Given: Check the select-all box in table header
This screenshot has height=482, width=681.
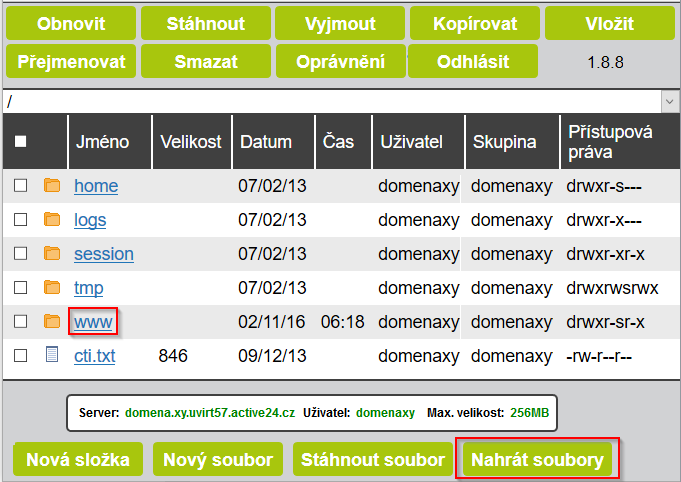Looking at the screenshot, I should click(20, 142).
